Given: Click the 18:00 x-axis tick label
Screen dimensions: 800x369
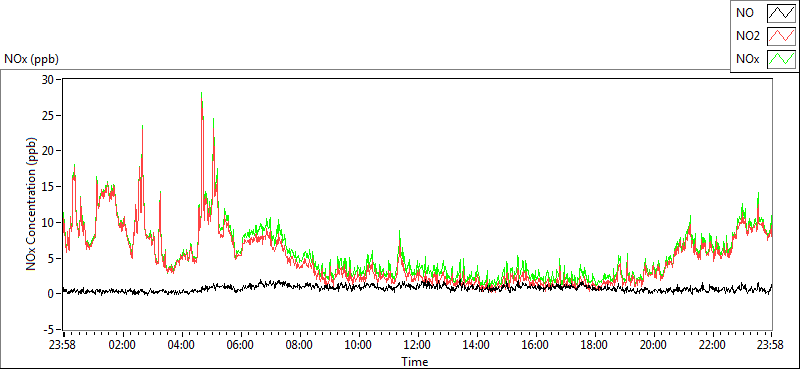Looking at the screenshot, I should click(x=594, y=345).
